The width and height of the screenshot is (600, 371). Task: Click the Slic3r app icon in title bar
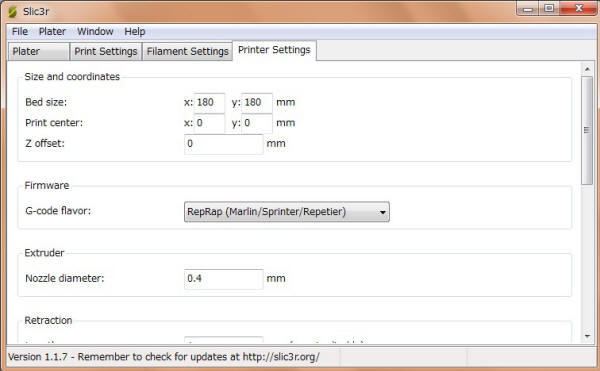tap(13, 11)
